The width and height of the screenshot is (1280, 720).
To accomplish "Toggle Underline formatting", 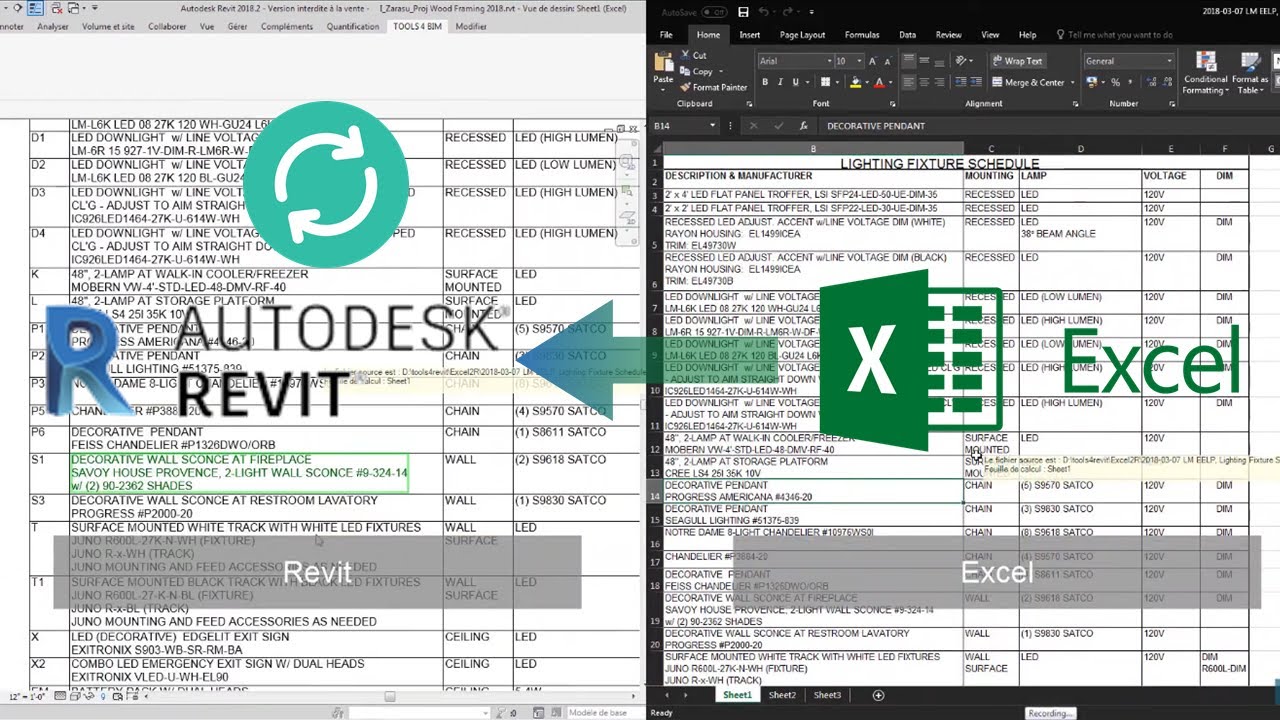I will click(794, 83).
